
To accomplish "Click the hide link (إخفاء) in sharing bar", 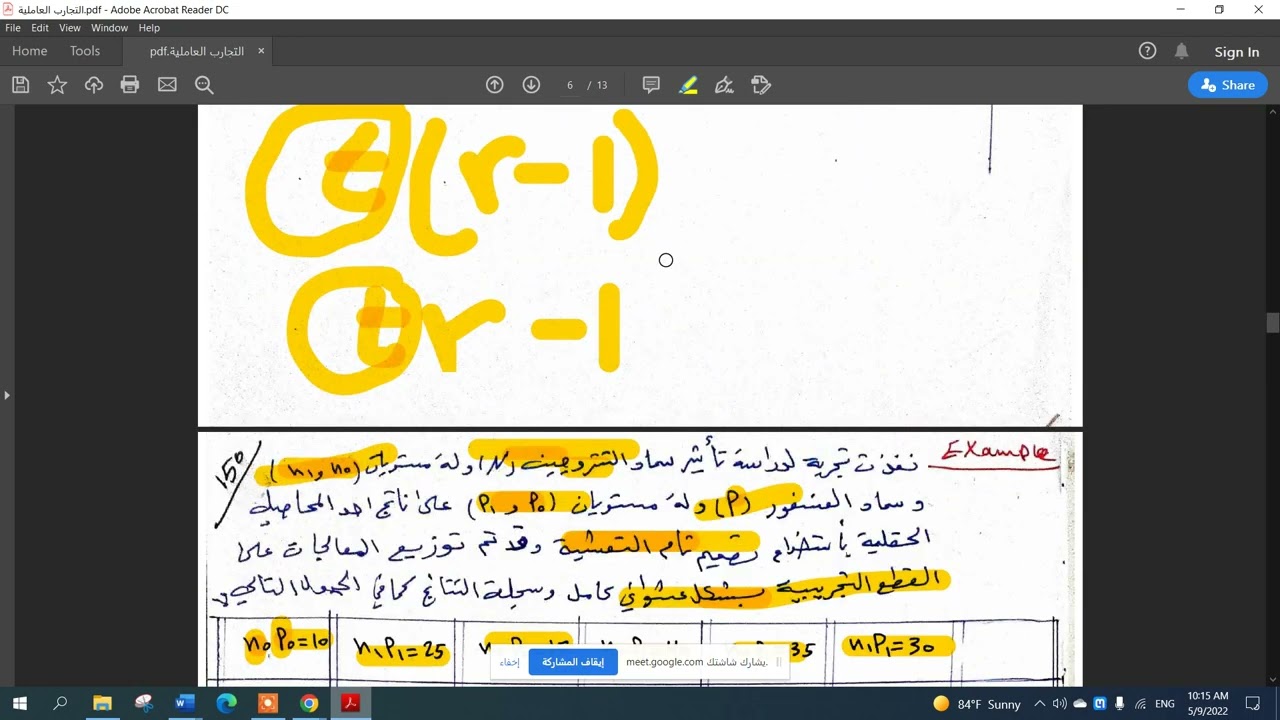I will pyautogui.click(x=509, y=662).
